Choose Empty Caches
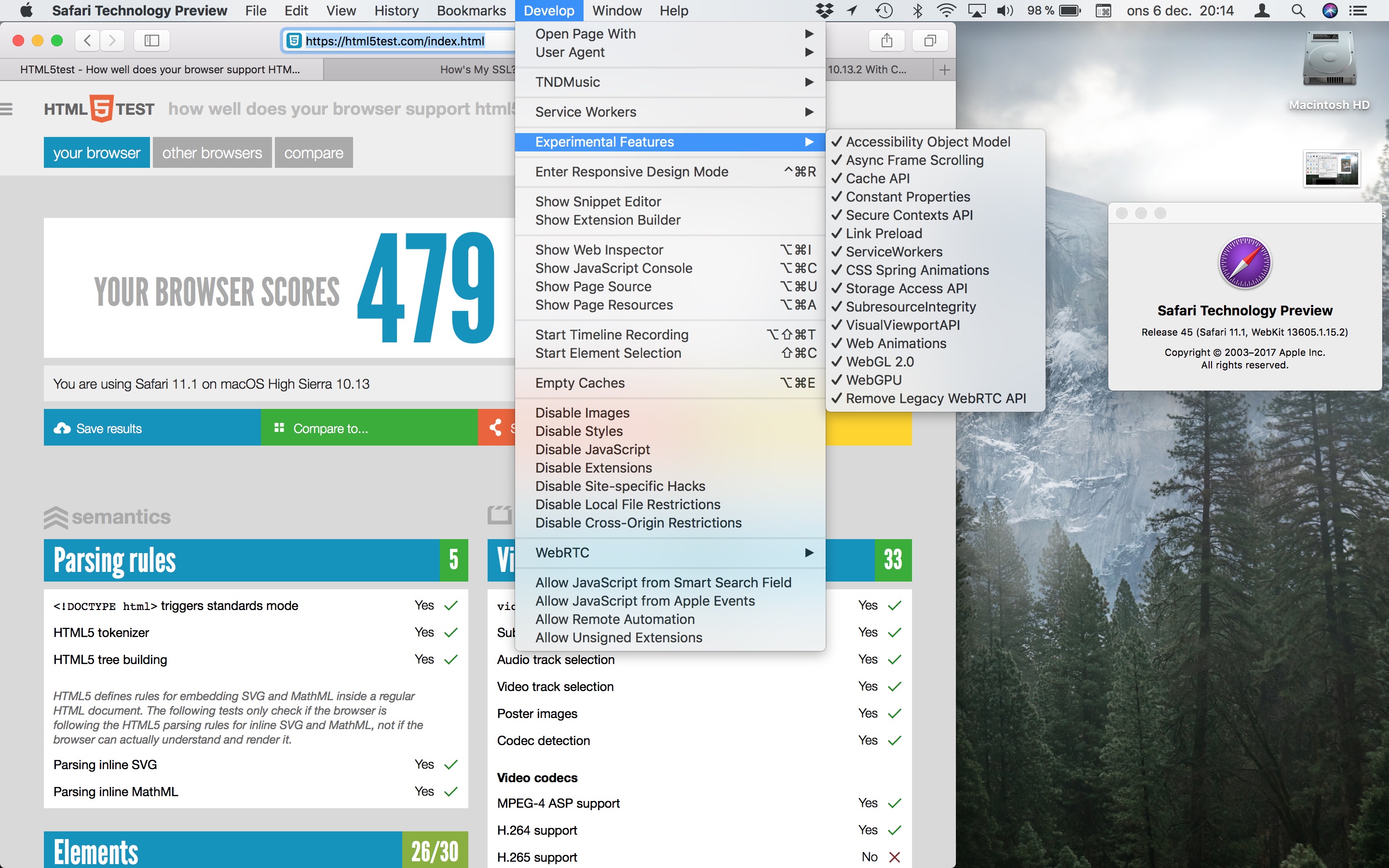 coord(670,383)
